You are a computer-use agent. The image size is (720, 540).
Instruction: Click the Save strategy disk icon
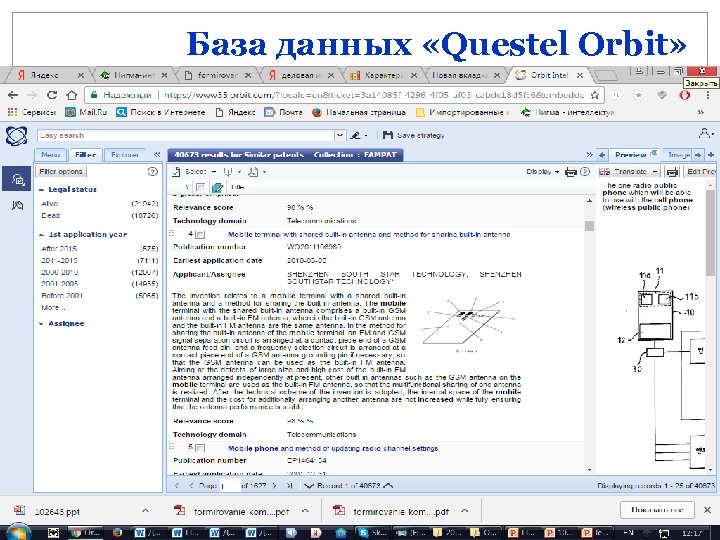coord(388,135)
